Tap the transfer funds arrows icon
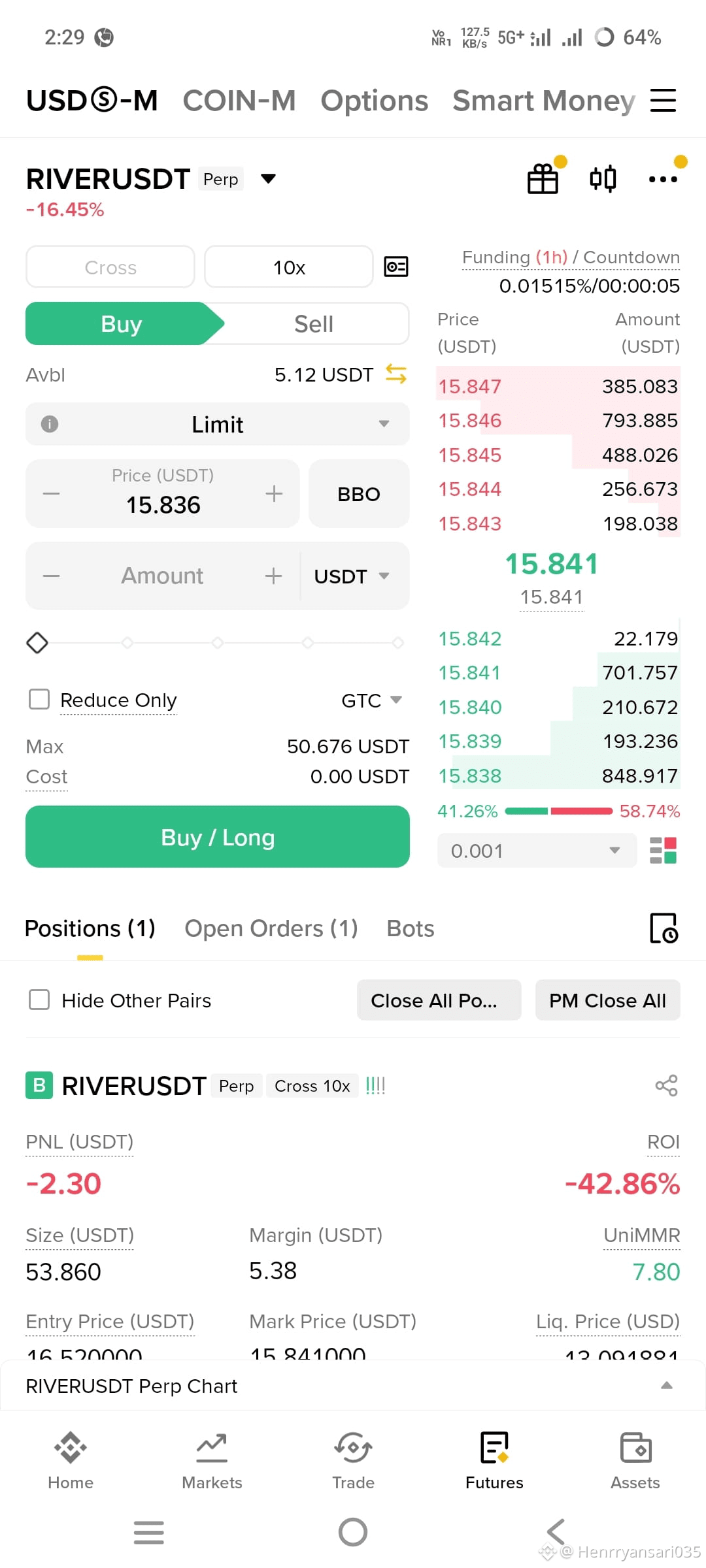Screen dimensions: 706x1568 click(x=396, y=374)
